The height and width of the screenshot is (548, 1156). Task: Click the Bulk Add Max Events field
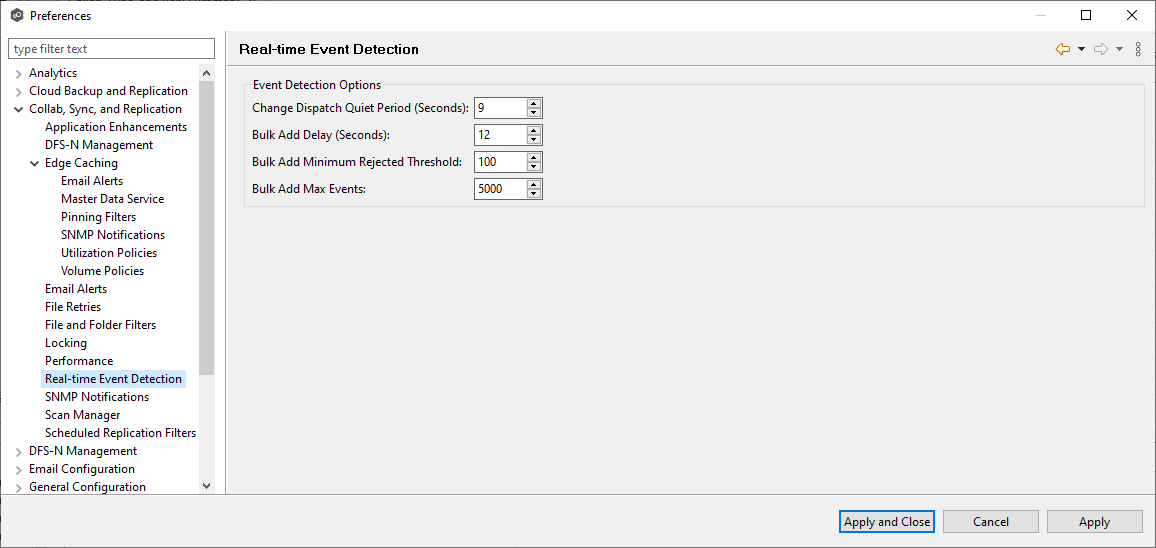(500, 189)
